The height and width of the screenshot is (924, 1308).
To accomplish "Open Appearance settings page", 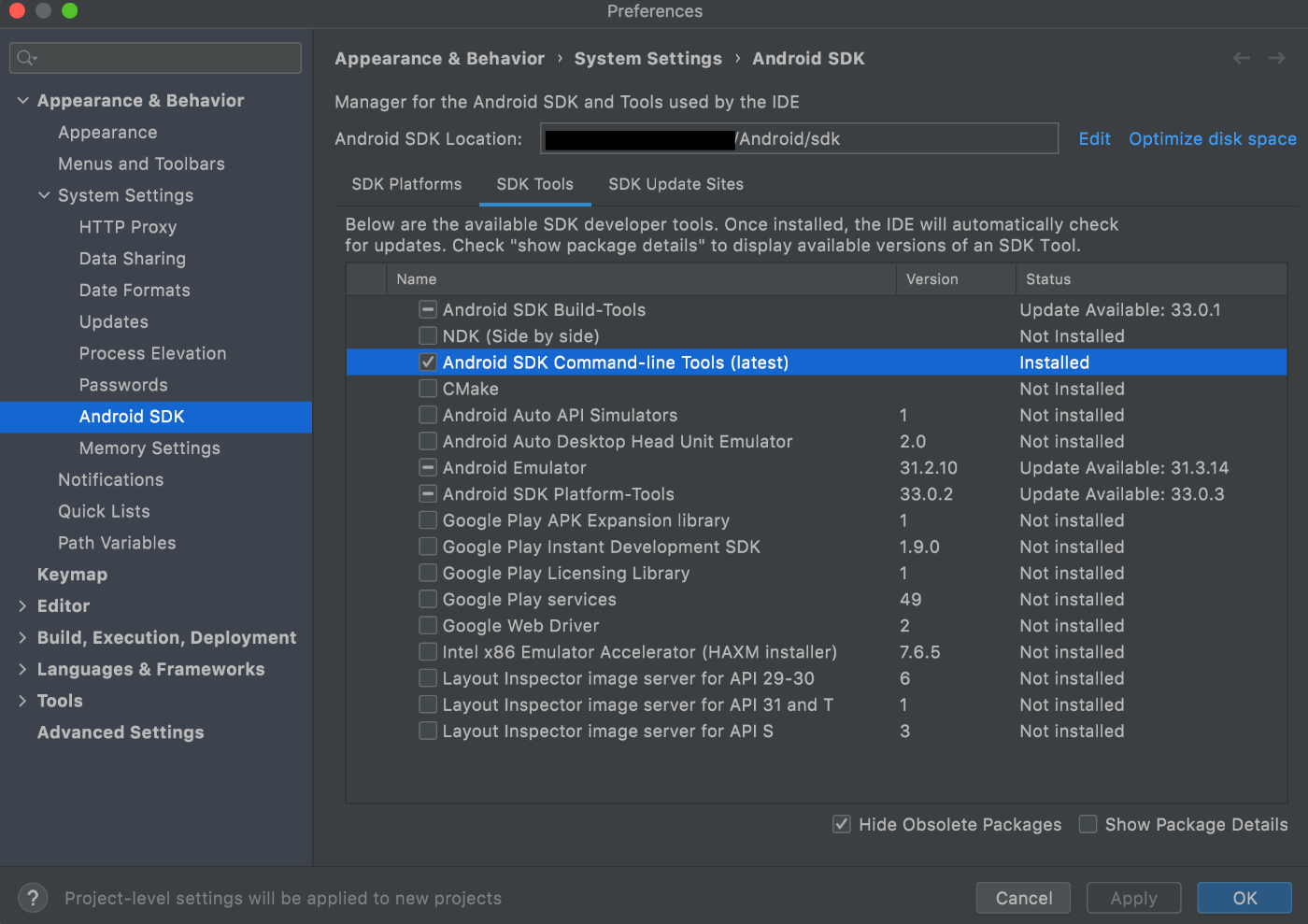I will (107, 133).
